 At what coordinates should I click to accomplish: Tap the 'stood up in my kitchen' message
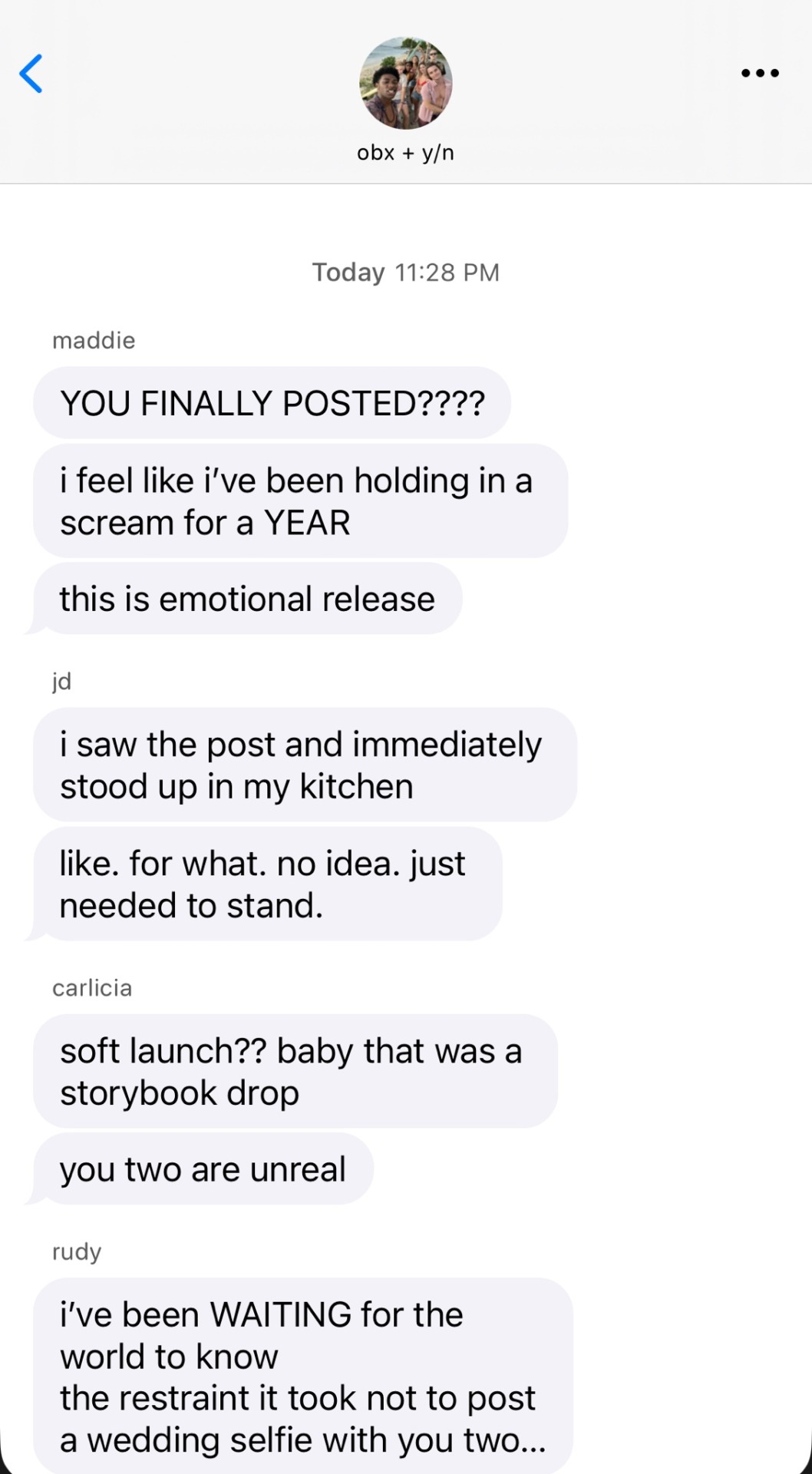(304, 765)
